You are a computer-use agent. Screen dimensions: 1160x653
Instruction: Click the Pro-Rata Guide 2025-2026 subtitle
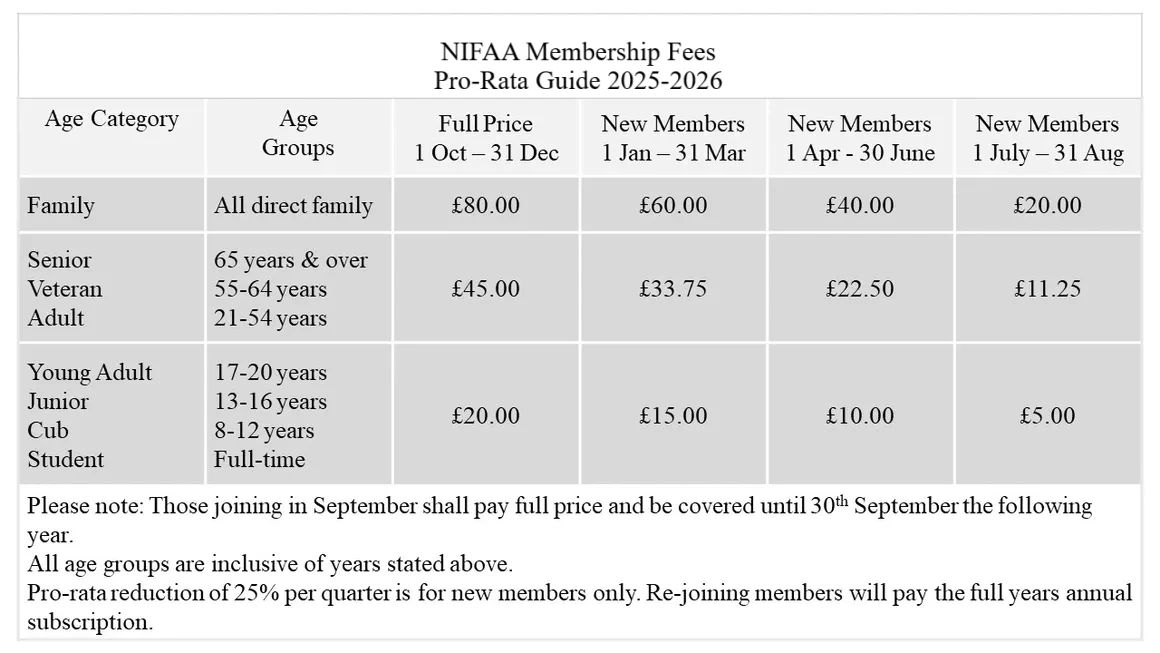[x=578, y=80]
